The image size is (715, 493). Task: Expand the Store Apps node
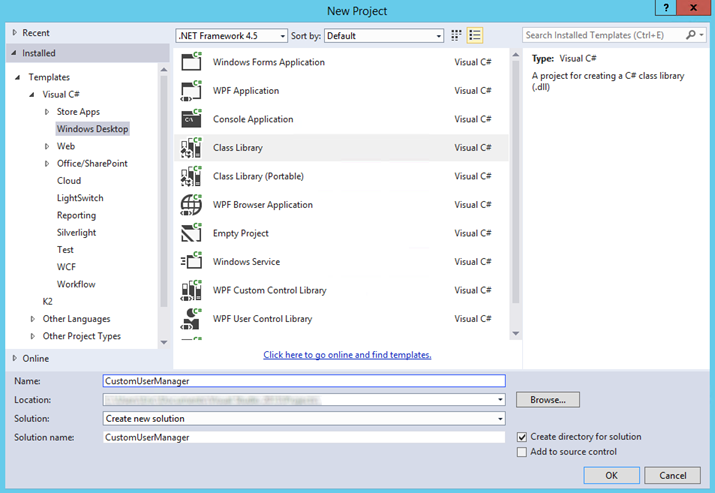click(47, 112)
